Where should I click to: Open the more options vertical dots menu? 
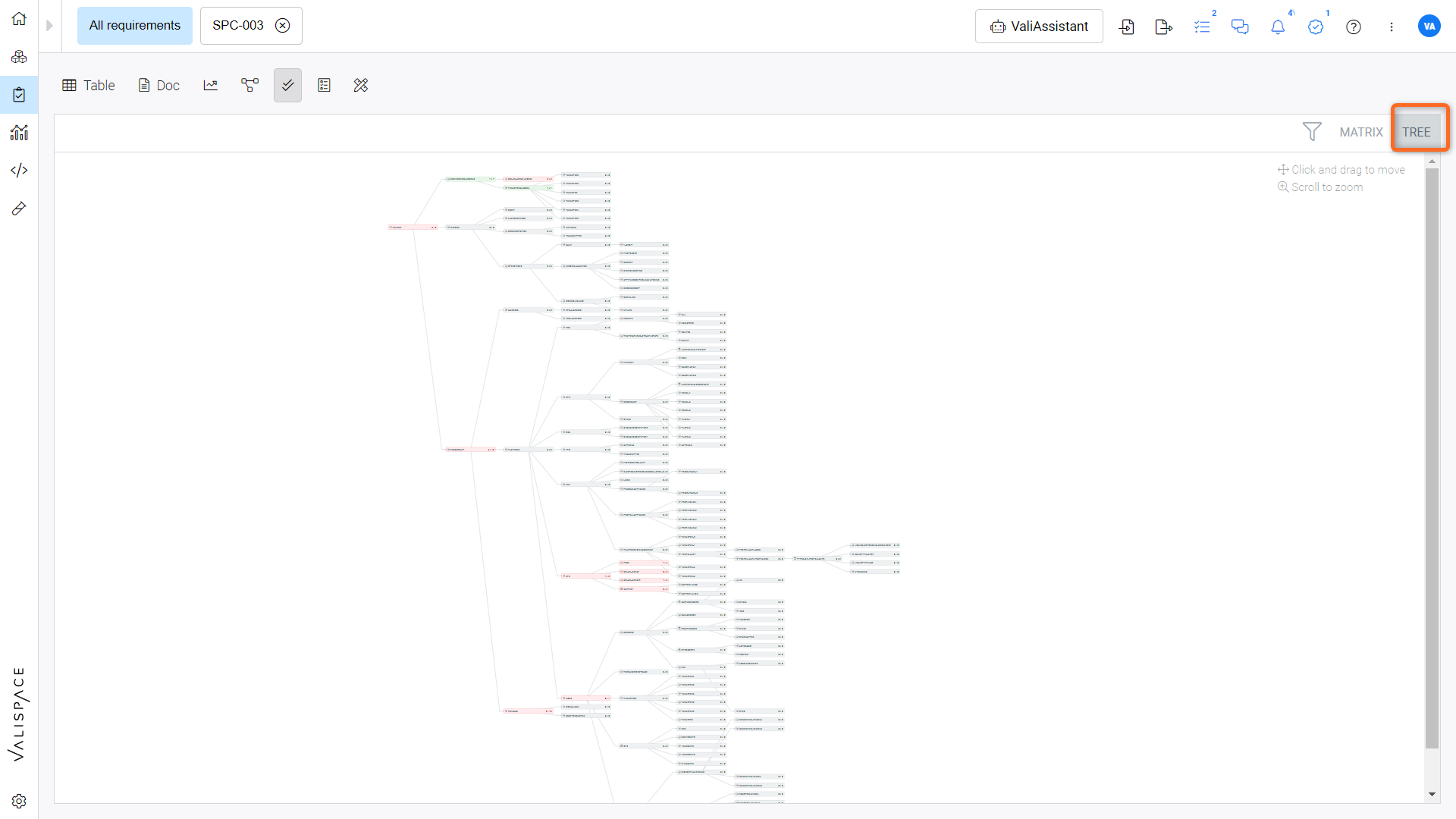pos(1392,27)
